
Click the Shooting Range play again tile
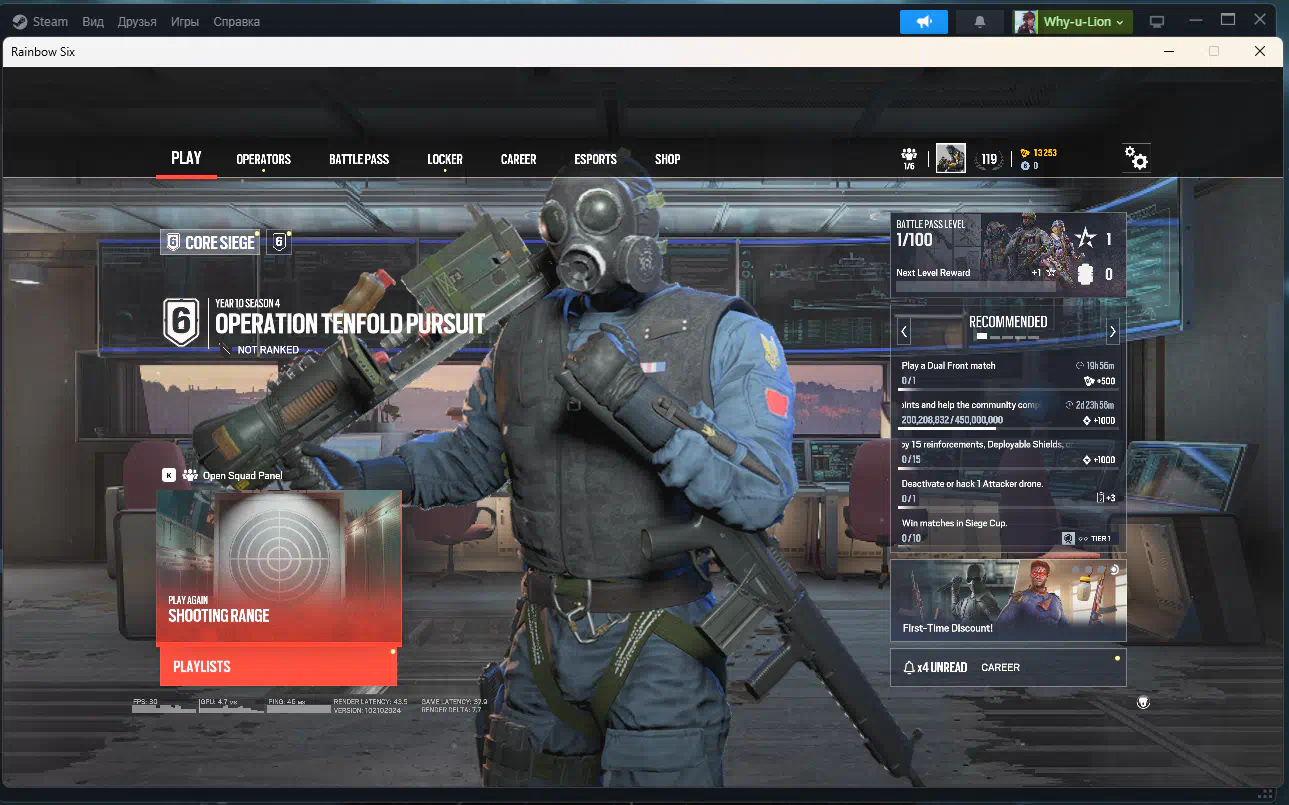point(279,566)
